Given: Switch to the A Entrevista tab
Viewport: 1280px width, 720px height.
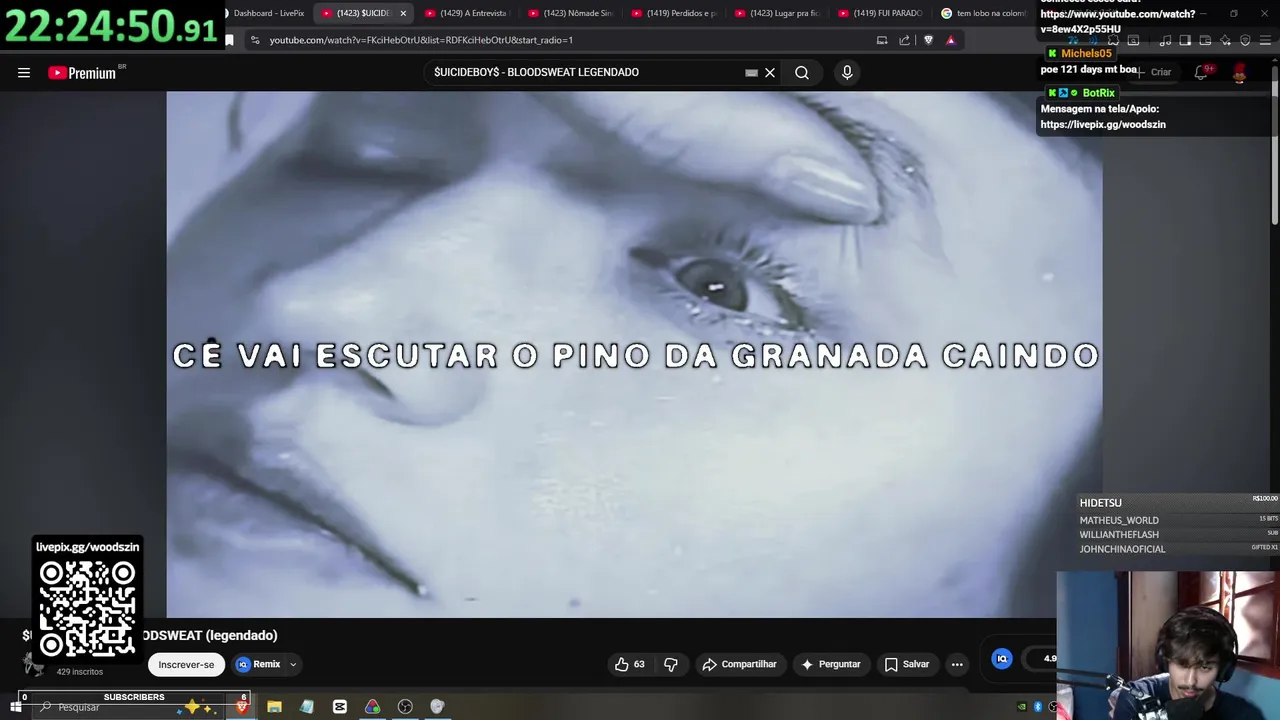Looking at the screenshot, I should pyautogui.click(x=468, y=13).
